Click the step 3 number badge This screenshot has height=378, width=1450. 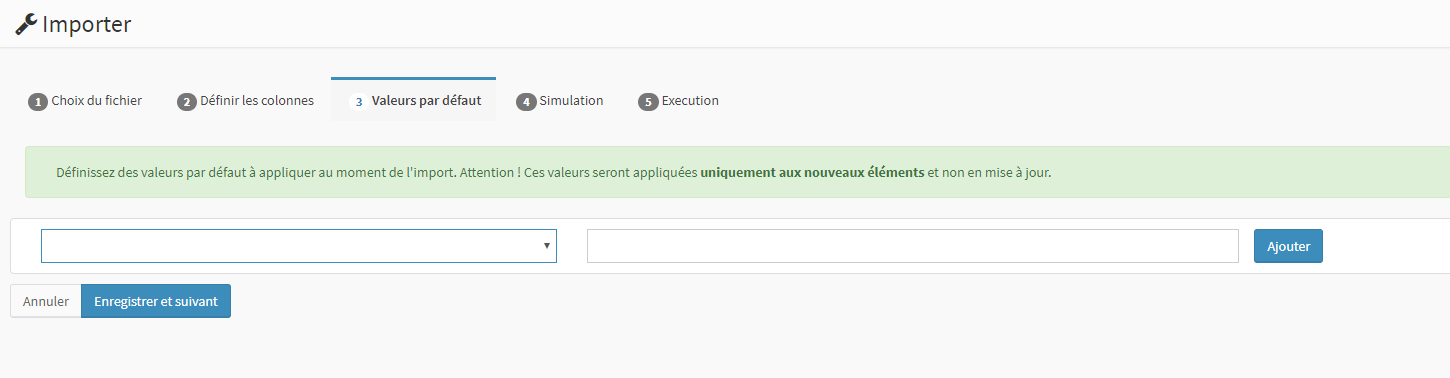[358, 102]
